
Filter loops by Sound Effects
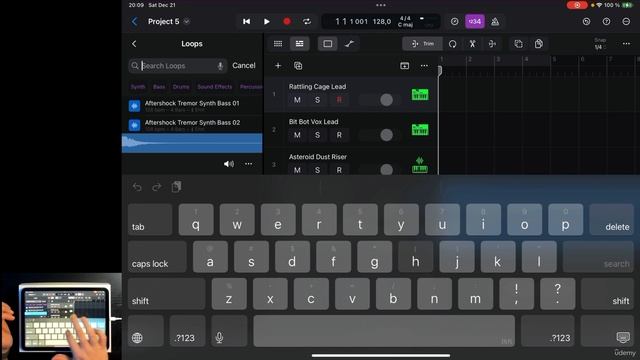pos(215,87)
